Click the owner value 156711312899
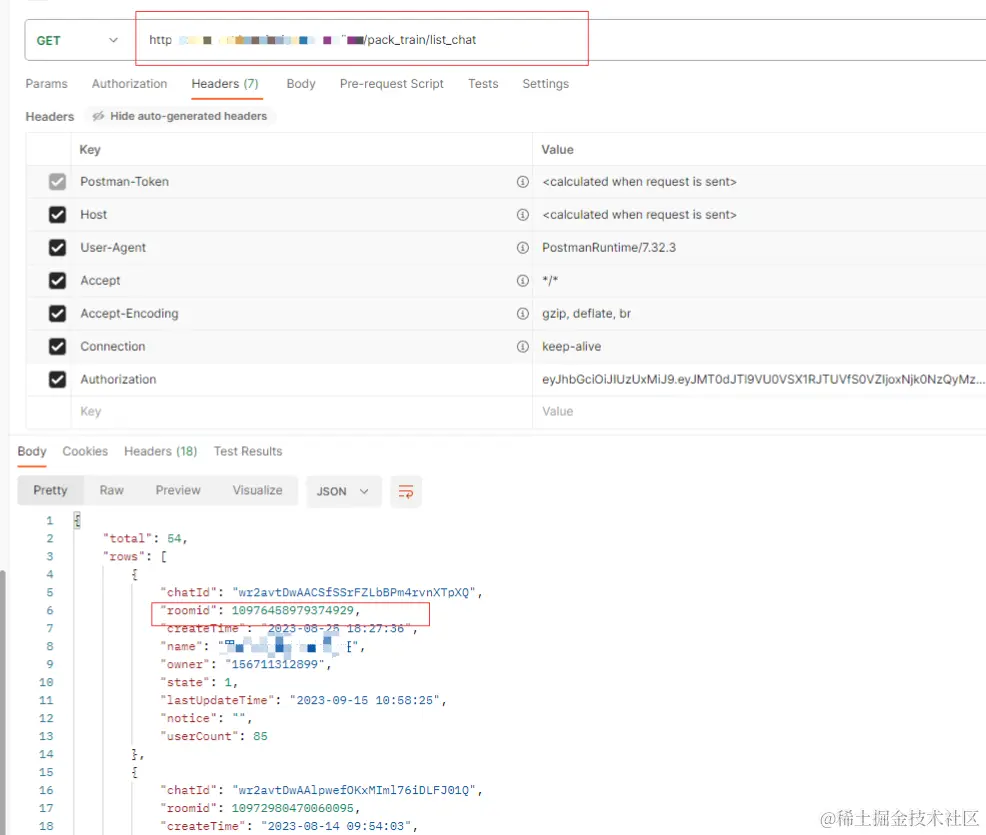Viewport: 986px width, 835px height. click(274, 665)
